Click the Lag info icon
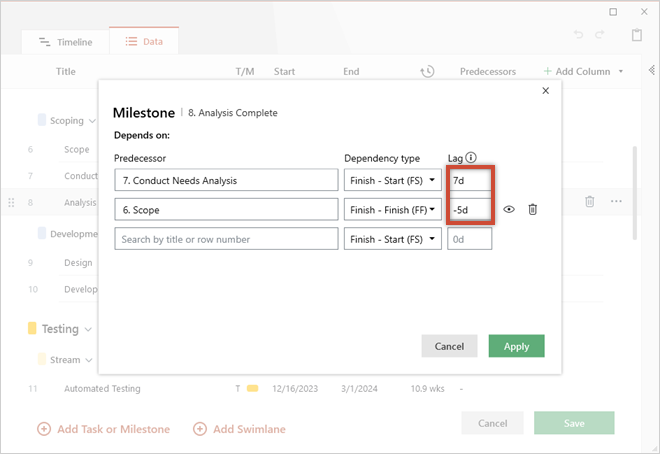660x454 pixels. click(471, 157)
